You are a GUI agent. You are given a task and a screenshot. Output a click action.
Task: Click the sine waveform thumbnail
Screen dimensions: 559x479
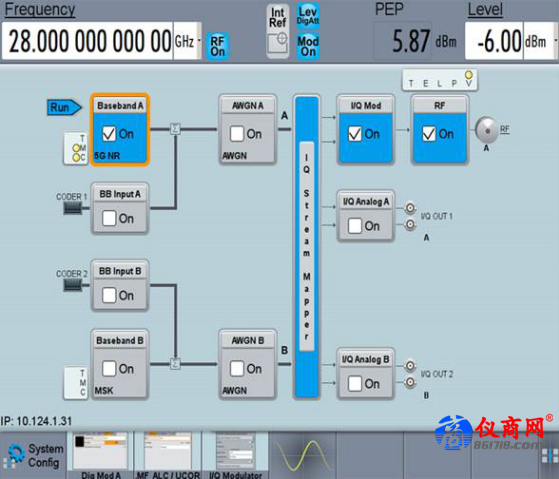[x=302, y=455]
